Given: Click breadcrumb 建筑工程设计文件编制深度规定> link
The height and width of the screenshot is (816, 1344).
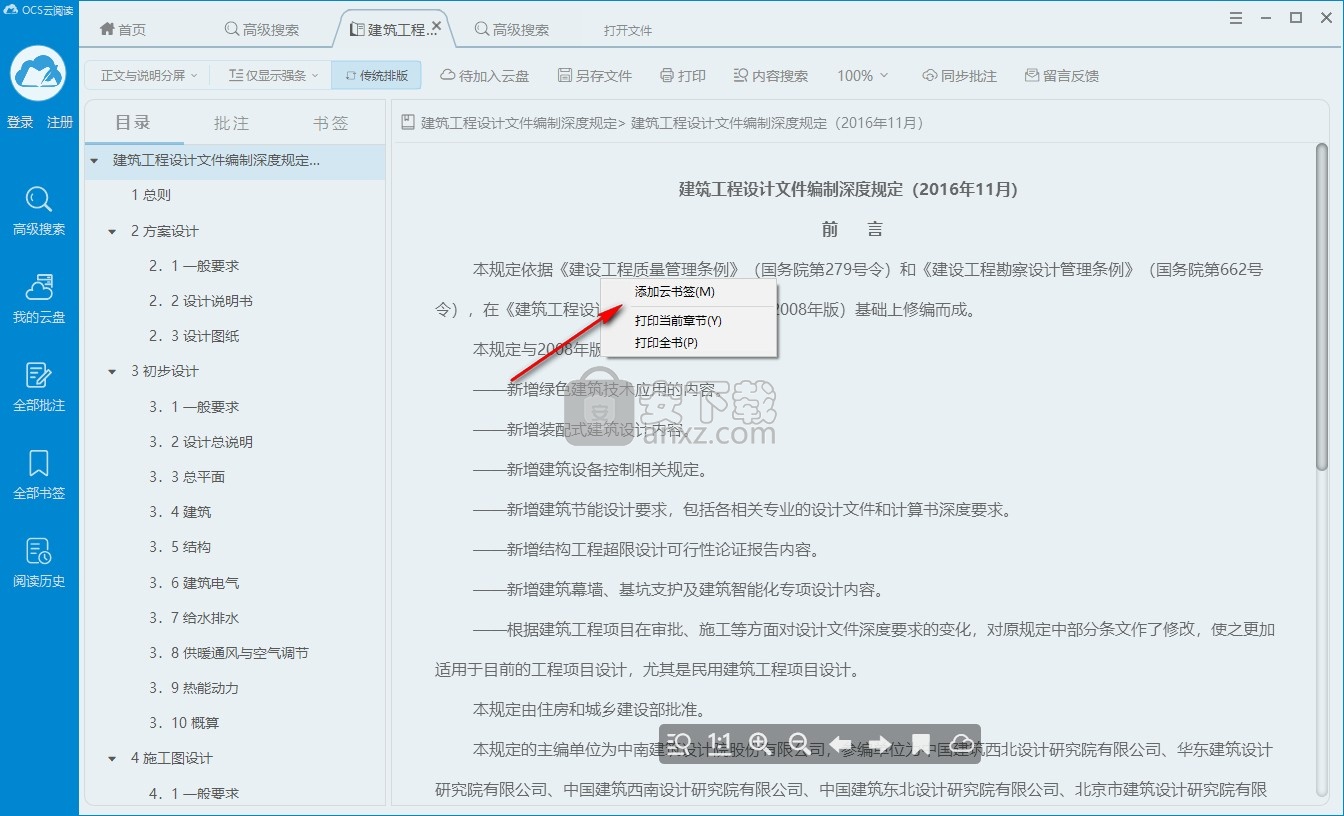Looking at the screenshot, I should pyautogui.click(x=523, y=123).
